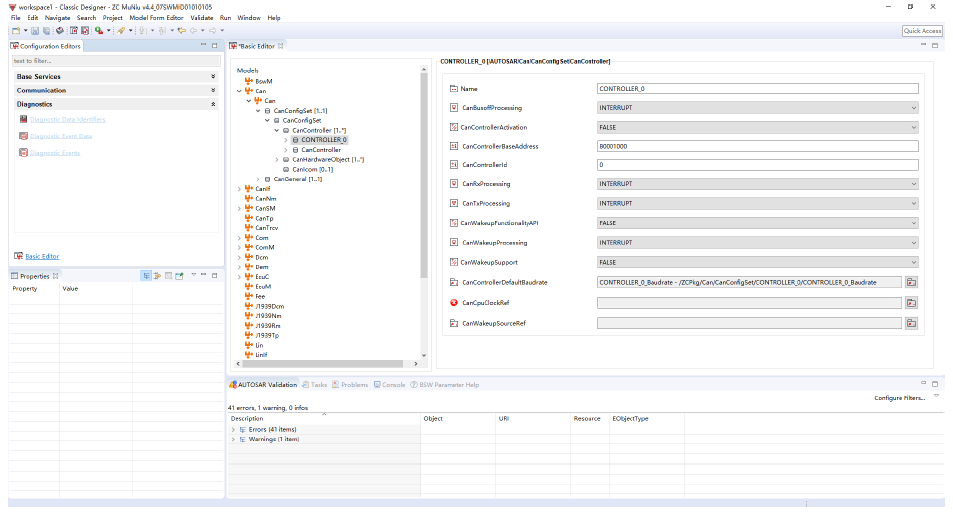Image resolution: width=953 pixels, height=513 pixels.
Task: Click the Diagnostic Event Data icon
Action: click(x=24, y=136)
